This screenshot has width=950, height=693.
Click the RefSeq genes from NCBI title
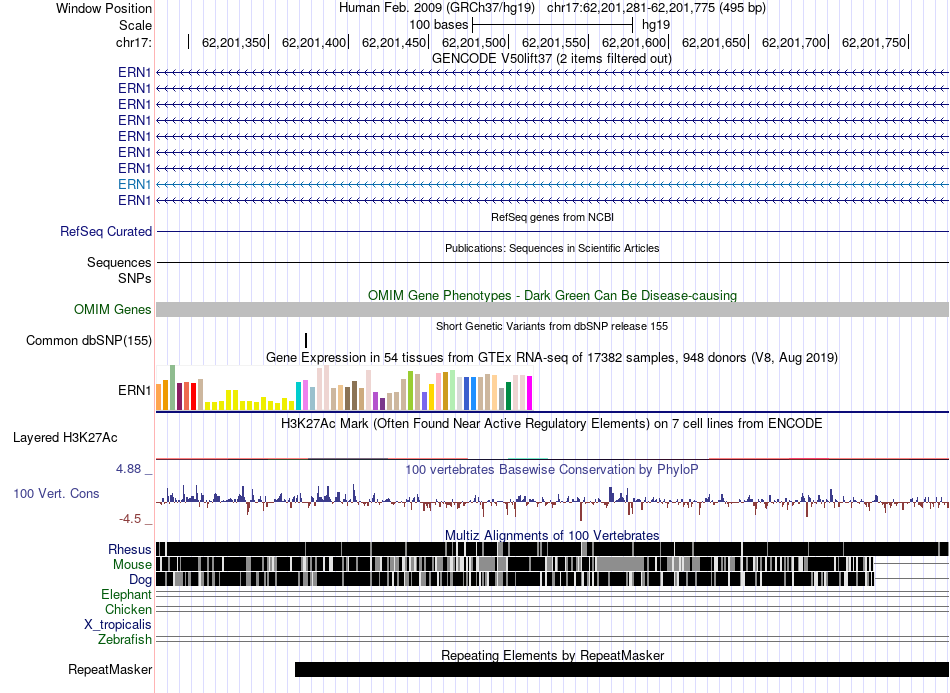(552, 217)
